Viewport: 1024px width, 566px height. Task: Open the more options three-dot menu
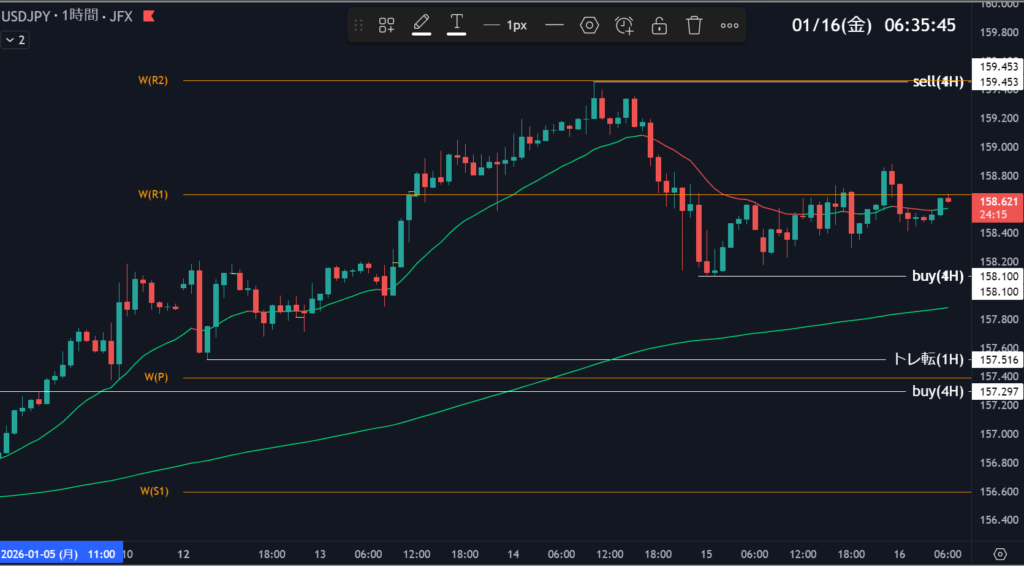pos(730,25)
